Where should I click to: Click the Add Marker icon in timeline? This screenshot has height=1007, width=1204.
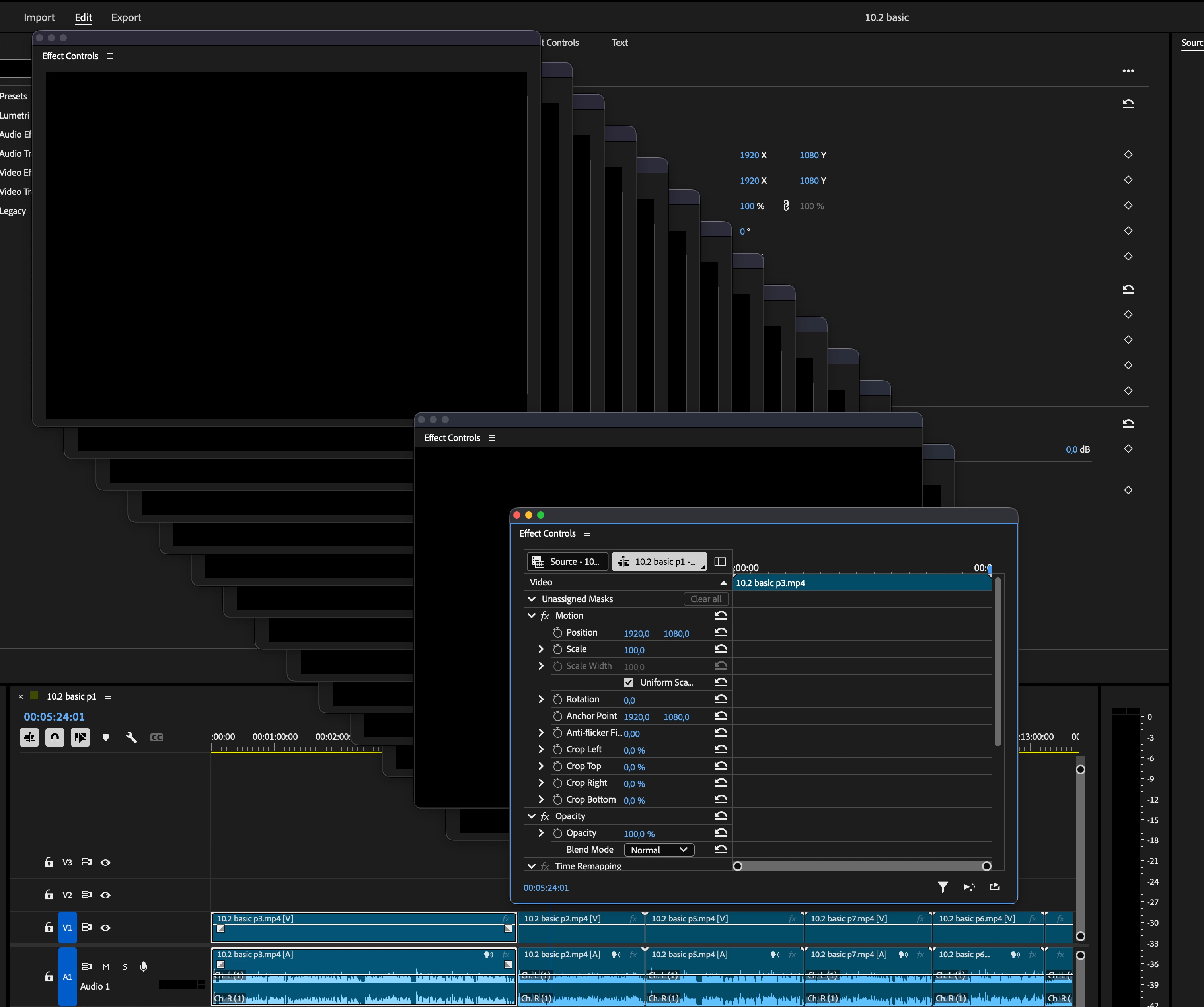(105, 737)
